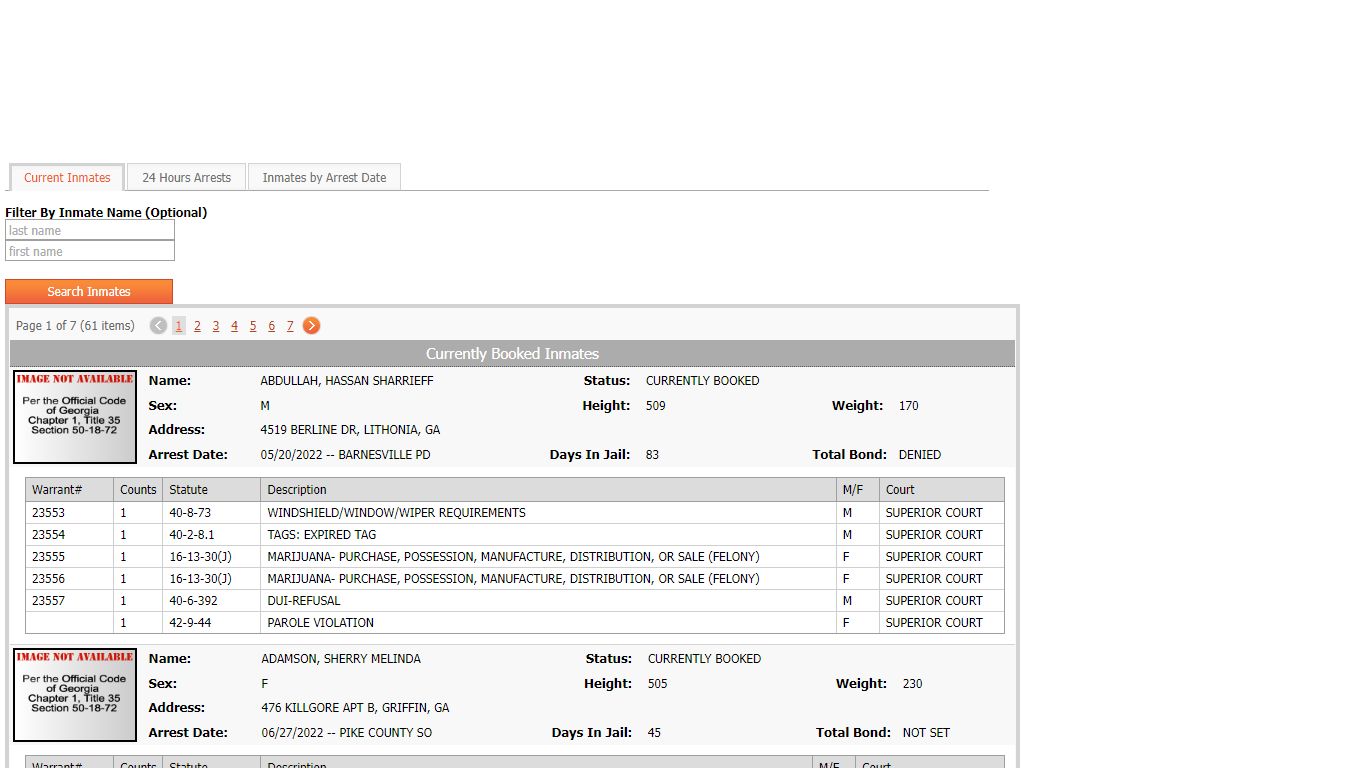Go to next page arrow icon

pyautogui.click(x=312, y=325)
